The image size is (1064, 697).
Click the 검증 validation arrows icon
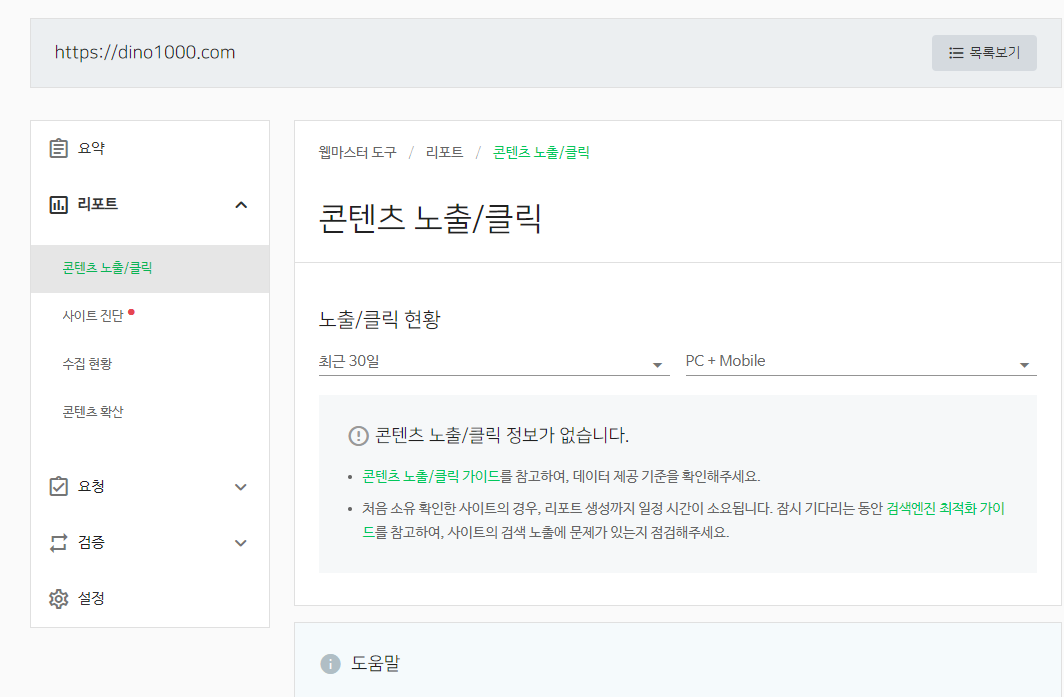coord(57,542)
